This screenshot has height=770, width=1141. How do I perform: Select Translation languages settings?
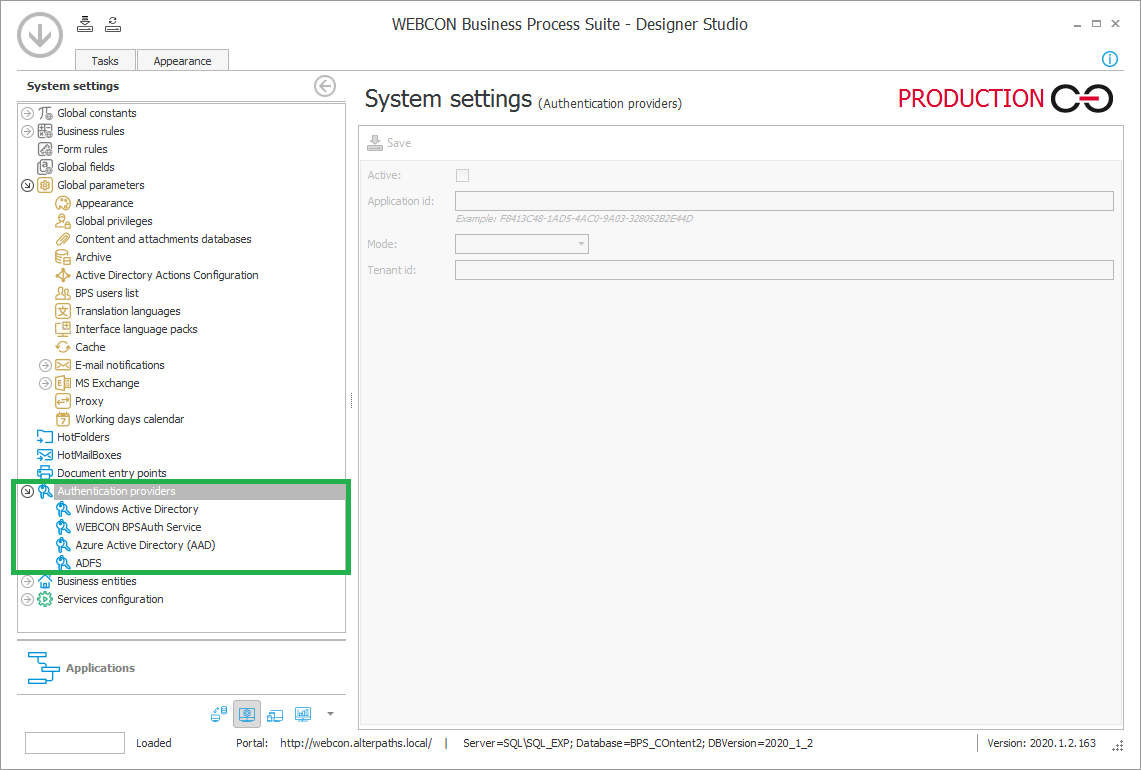(125, 310)
